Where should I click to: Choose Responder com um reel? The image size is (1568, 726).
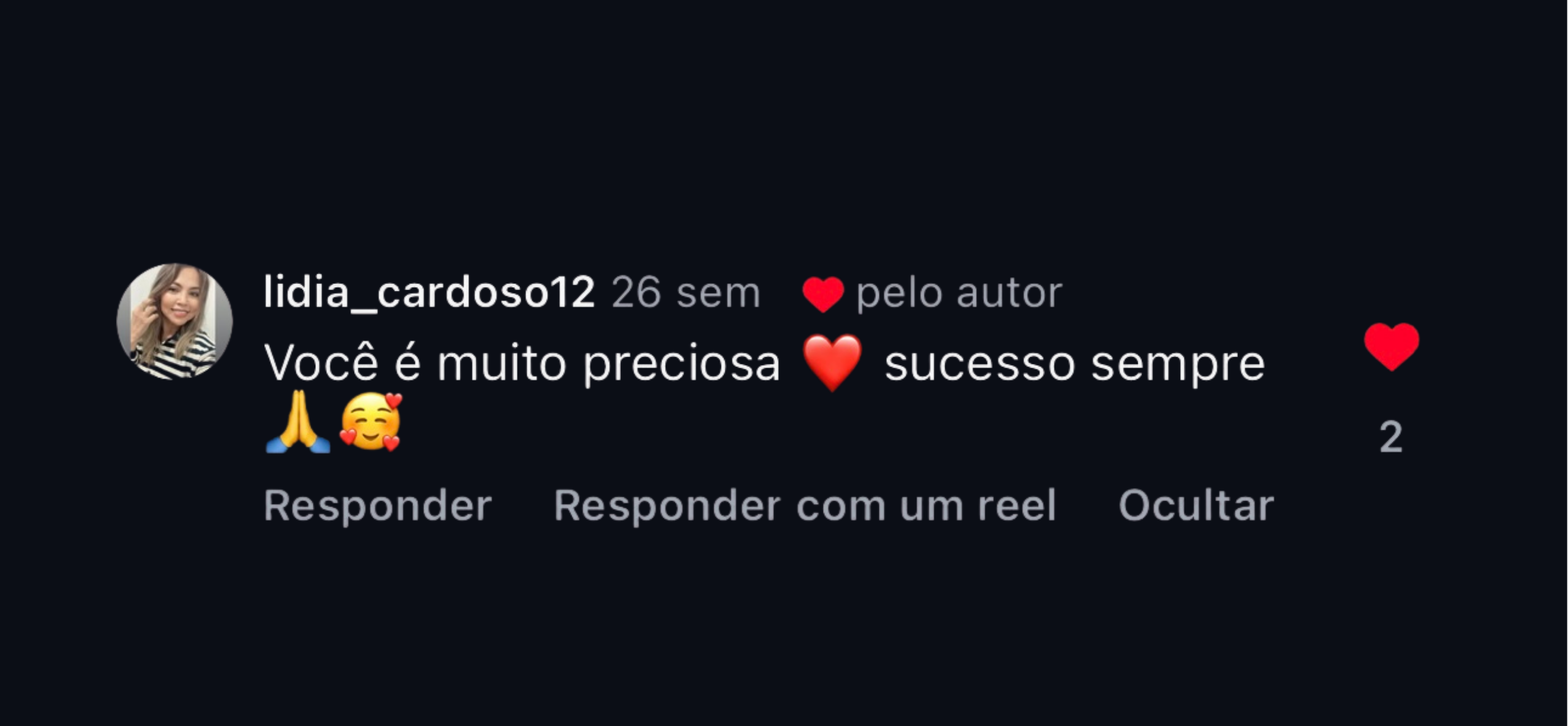tap(805, 505)
